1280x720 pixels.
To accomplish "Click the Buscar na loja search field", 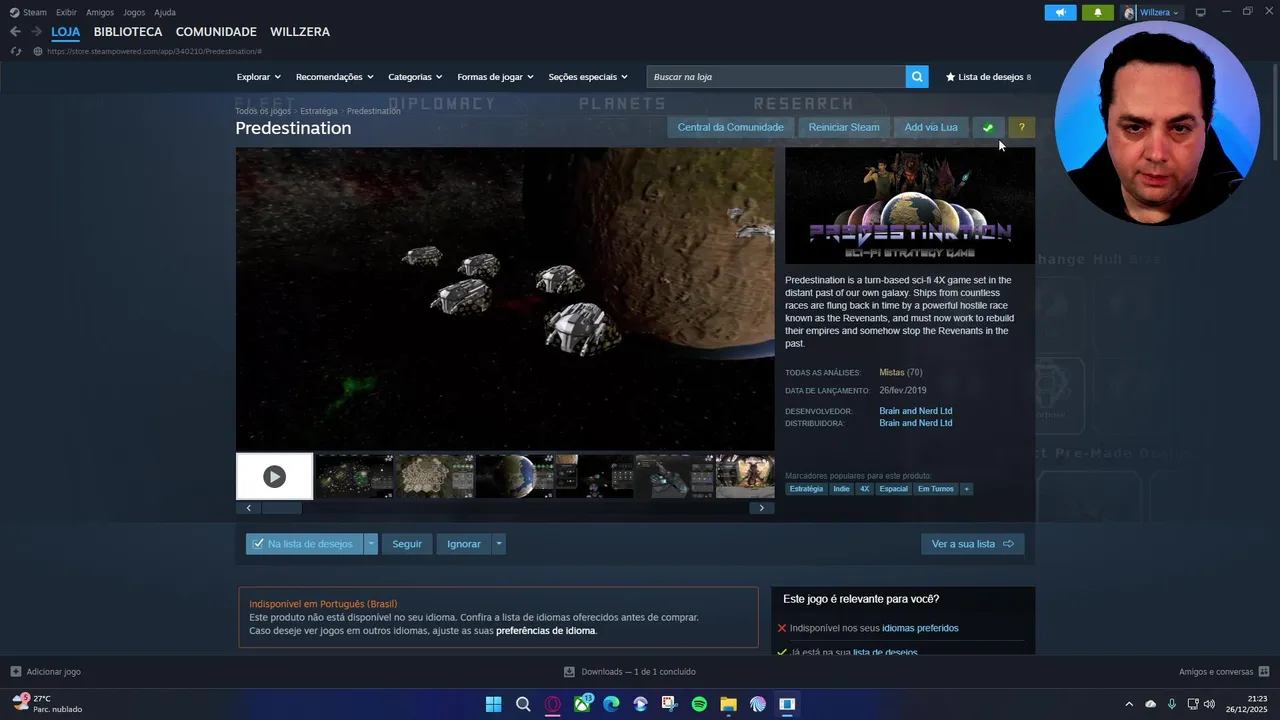I will pos(776,77).
